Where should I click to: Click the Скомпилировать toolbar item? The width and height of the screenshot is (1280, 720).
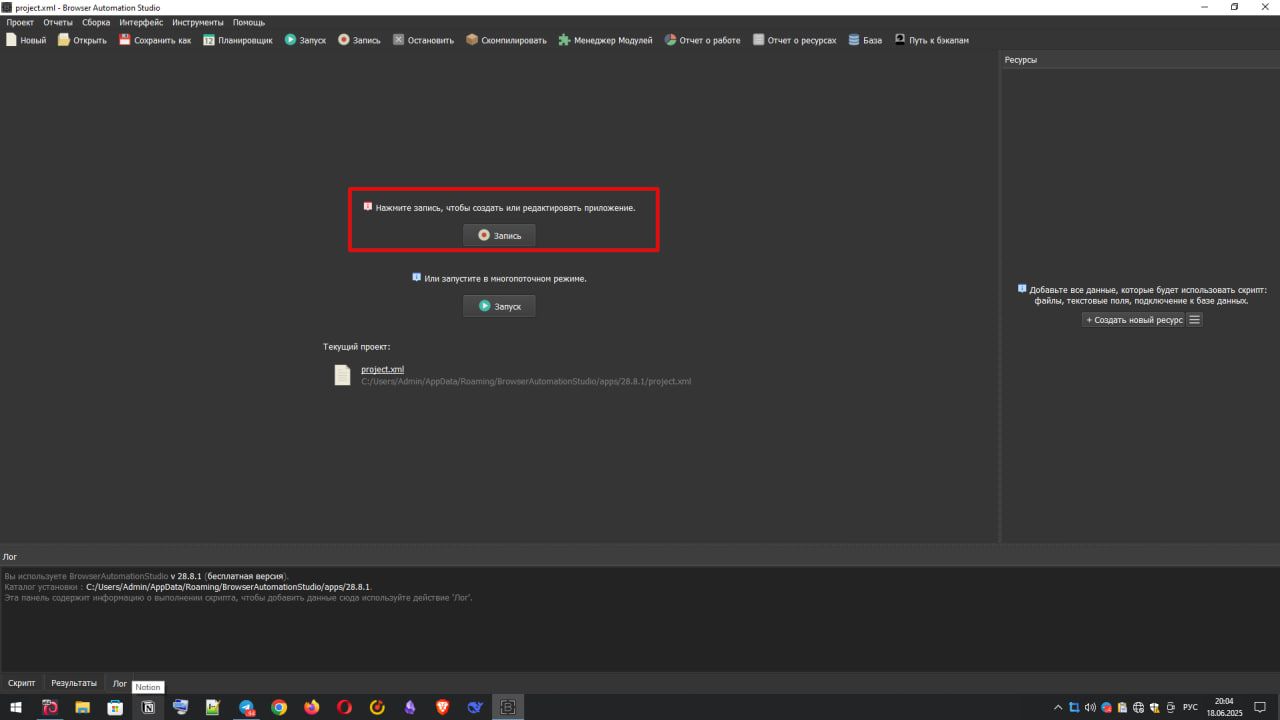[506, 40]
